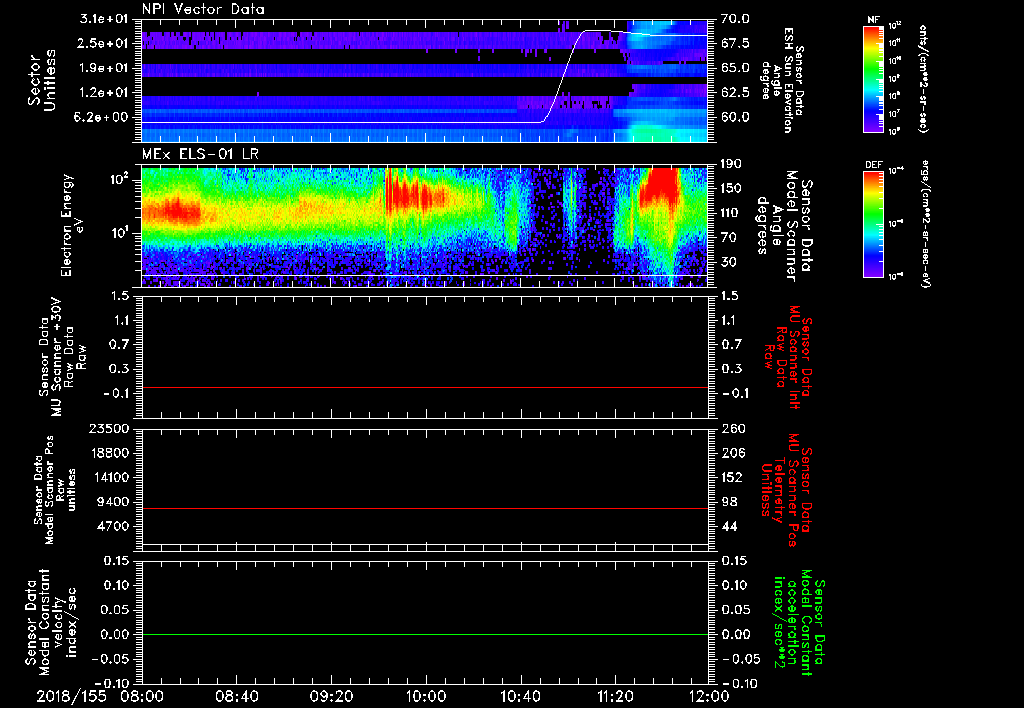Click the '110' scanner angle tick
1024x708 pixels.
click(x=731, y=213)
